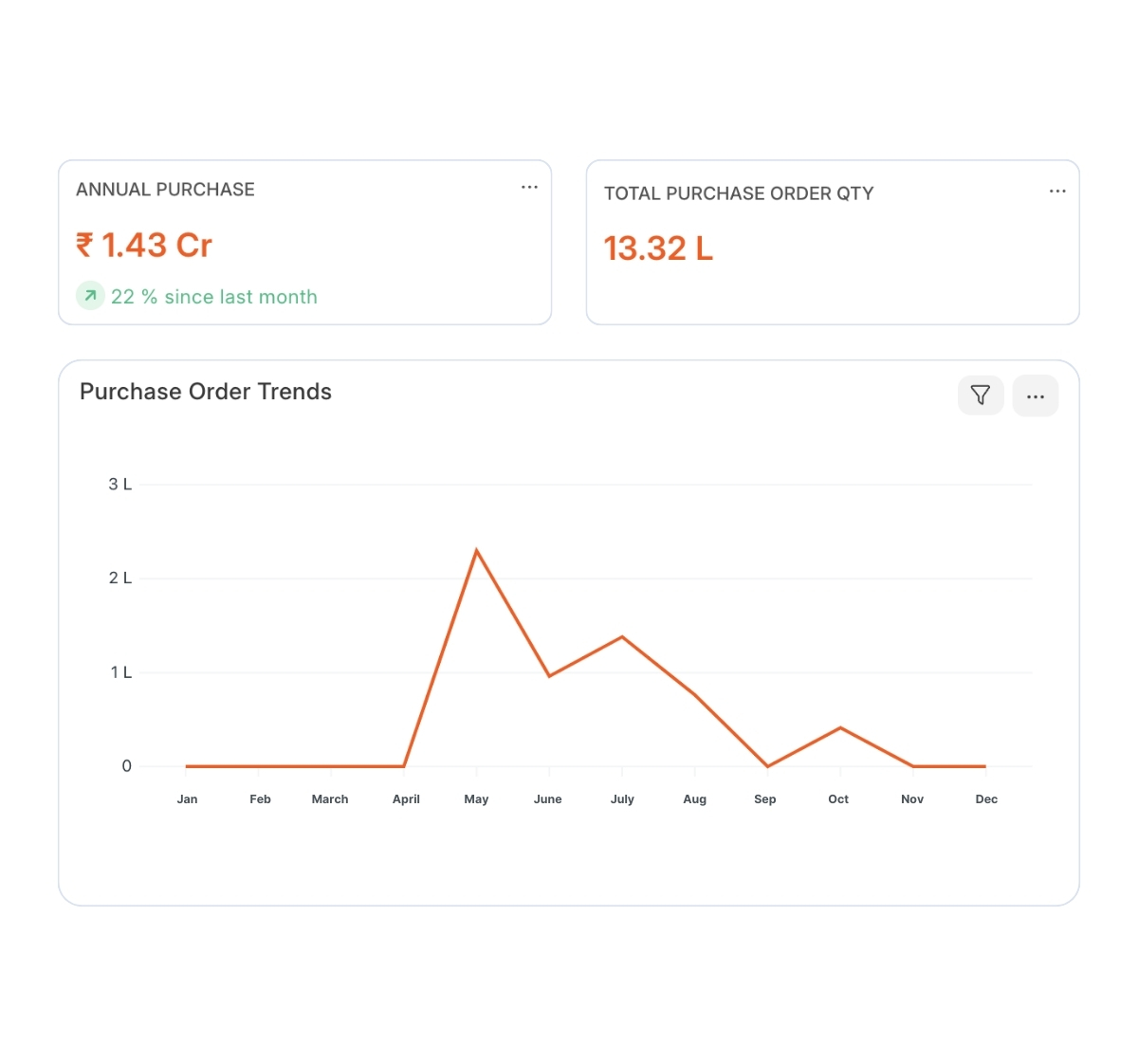Click the June dip point on the chart line

pyautogui.click(x=549, y=675)
